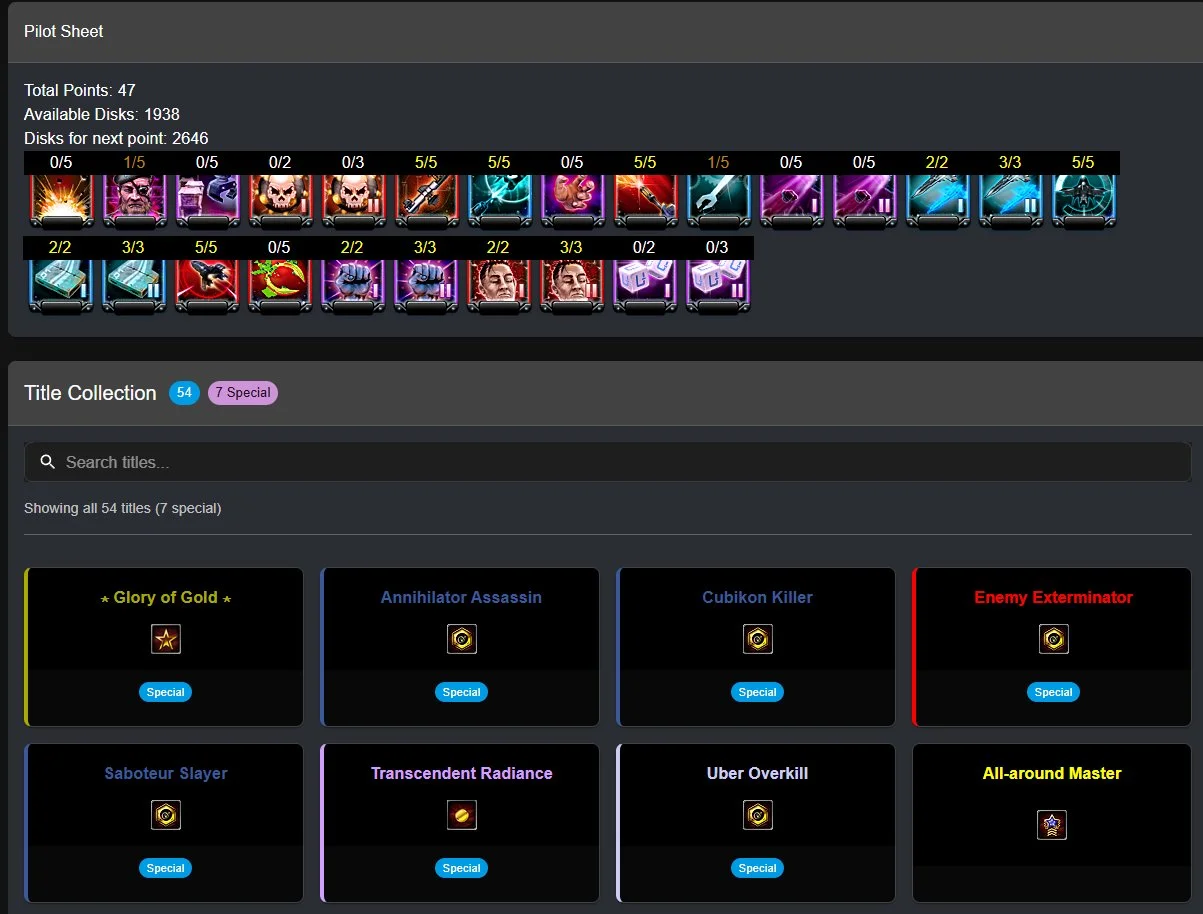Click the star icon under Glory of Gold

coord(166,640)
